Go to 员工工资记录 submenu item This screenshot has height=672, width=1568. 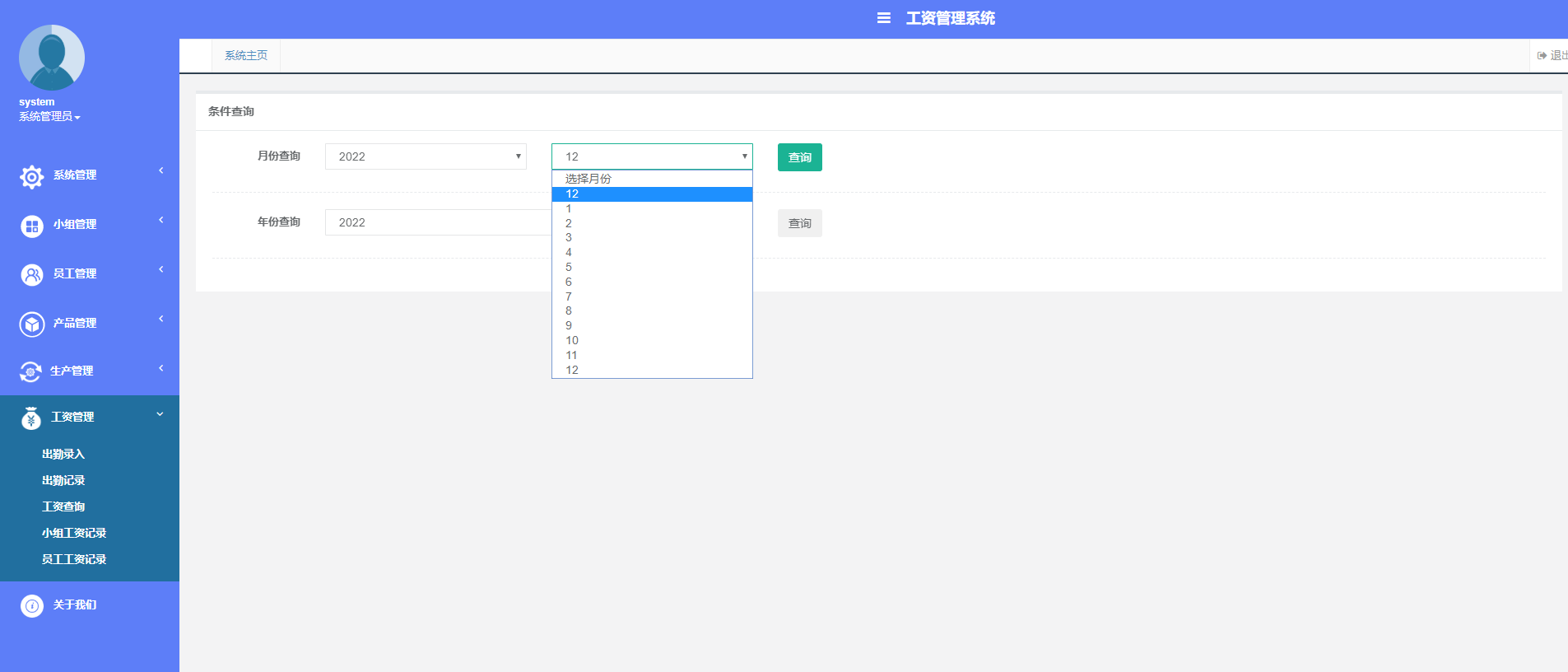pyautogui.click(x=74, y=559)
